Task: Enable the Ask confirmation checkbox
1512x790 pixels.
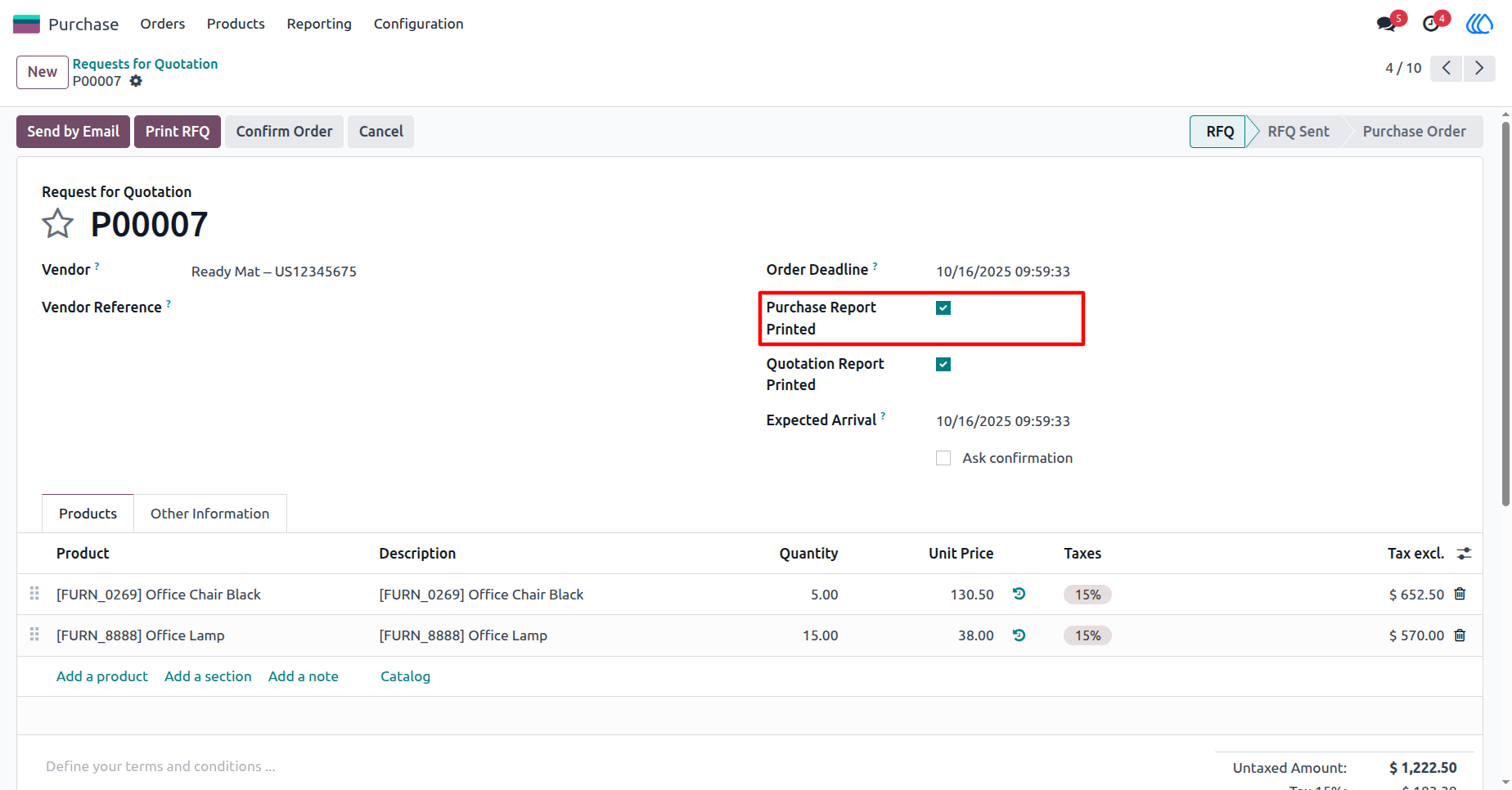Action: [x=943, y=458]
